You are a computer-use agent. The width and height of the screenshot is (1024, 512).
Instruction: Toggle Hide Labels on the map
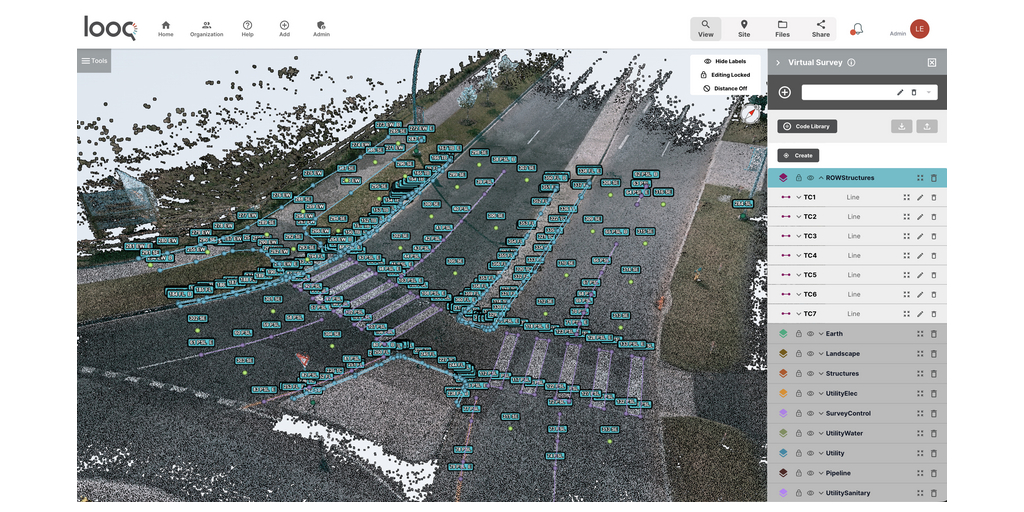pyautogui.click(x=725, y=61)
